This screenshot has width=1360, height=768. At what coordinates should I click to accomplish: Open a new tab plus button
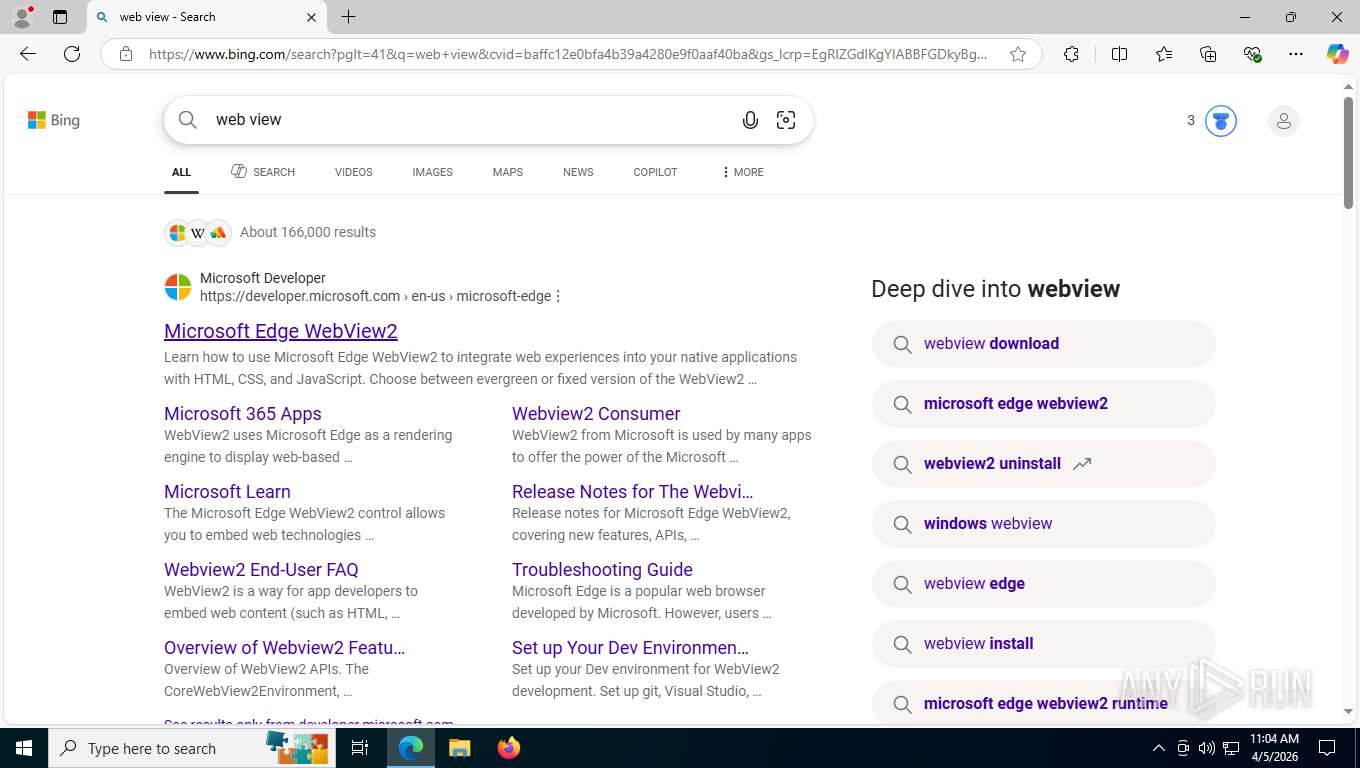point(348,17)
